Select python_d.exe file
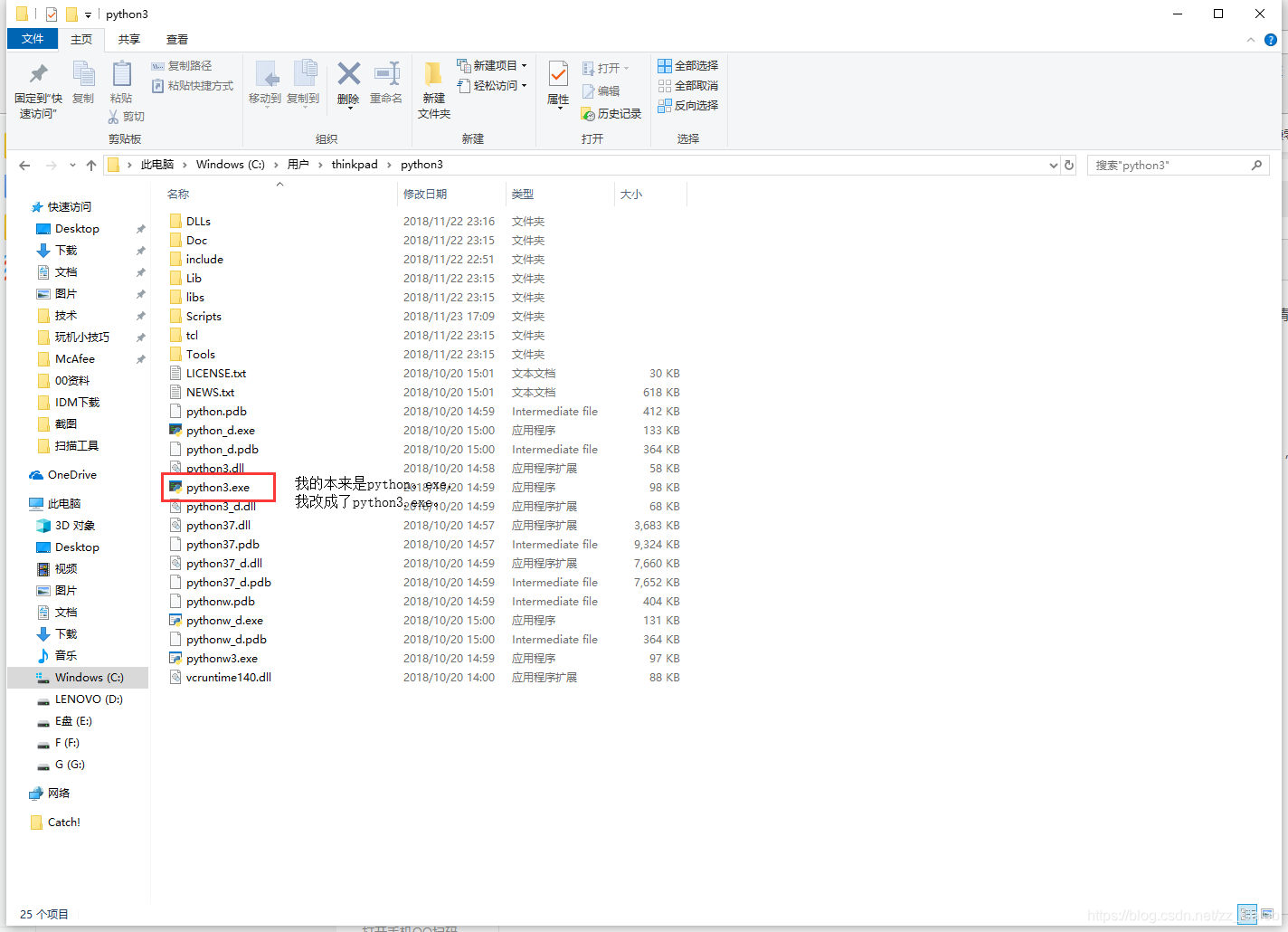 (x=221, y=431)
